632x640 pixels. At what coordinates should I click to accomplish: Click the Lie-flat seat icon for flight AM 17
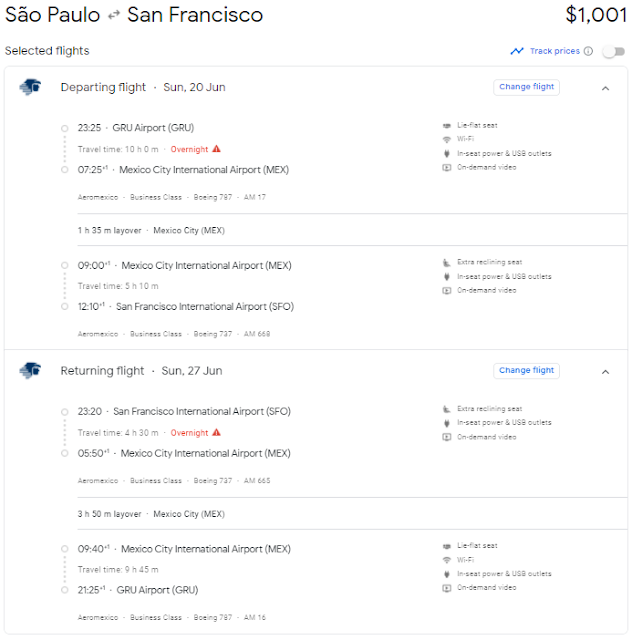coord(446,126)
